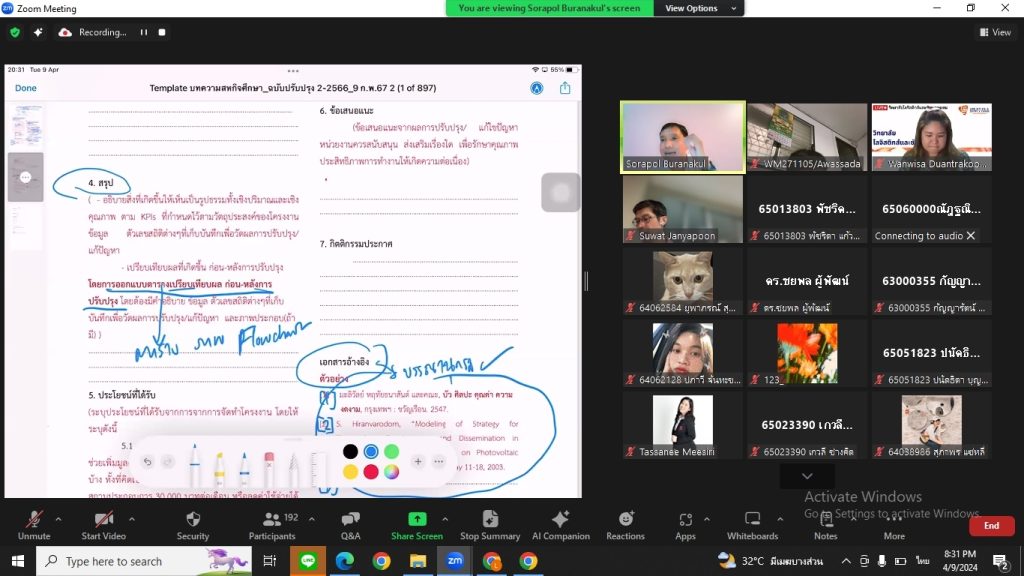The height and width of the screenshot is (576, 1024).
Task: Click the red End meeting button
Action: pyautogui.click(x=991, y=526)
